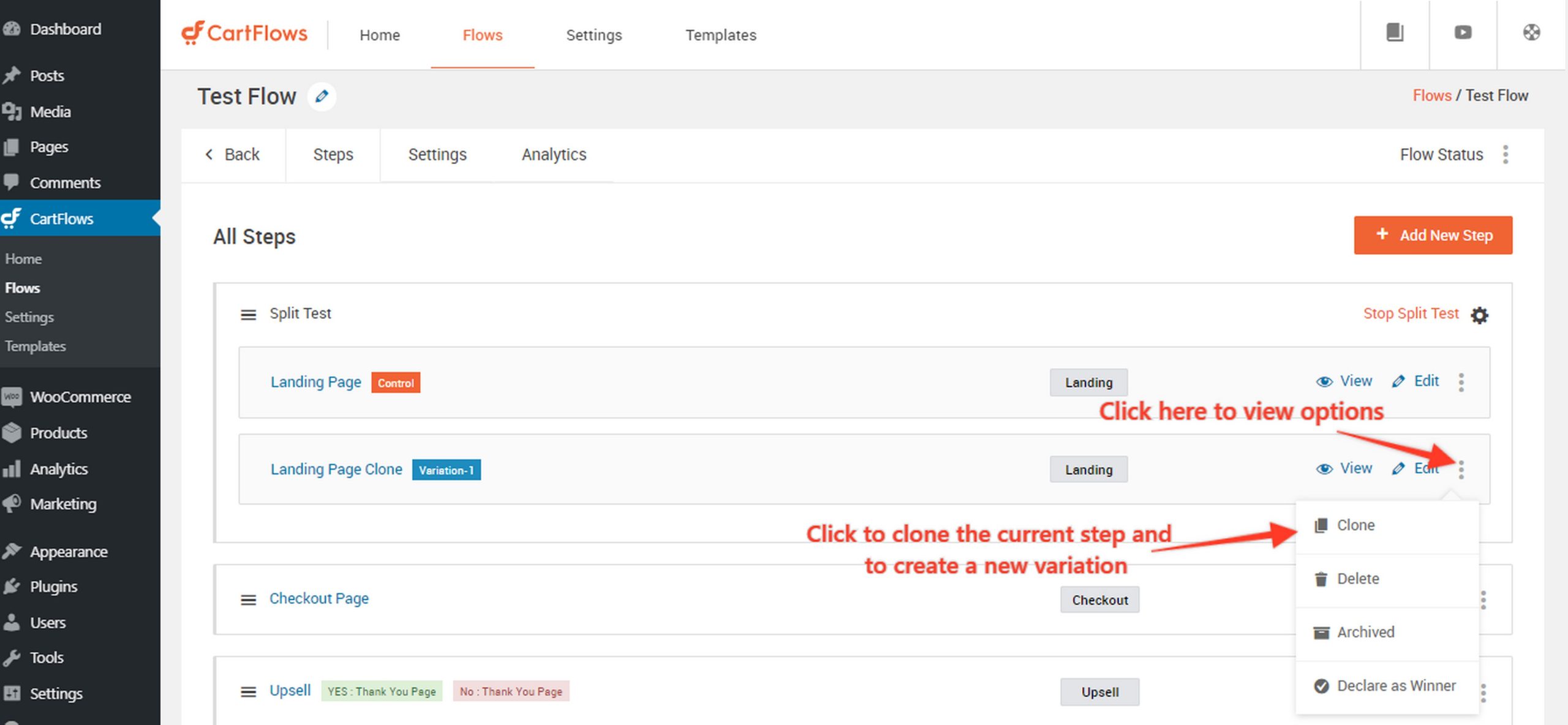
Task: Rename flow using the pencil icon beside Test Flow
Action: (x=321, y=96)
